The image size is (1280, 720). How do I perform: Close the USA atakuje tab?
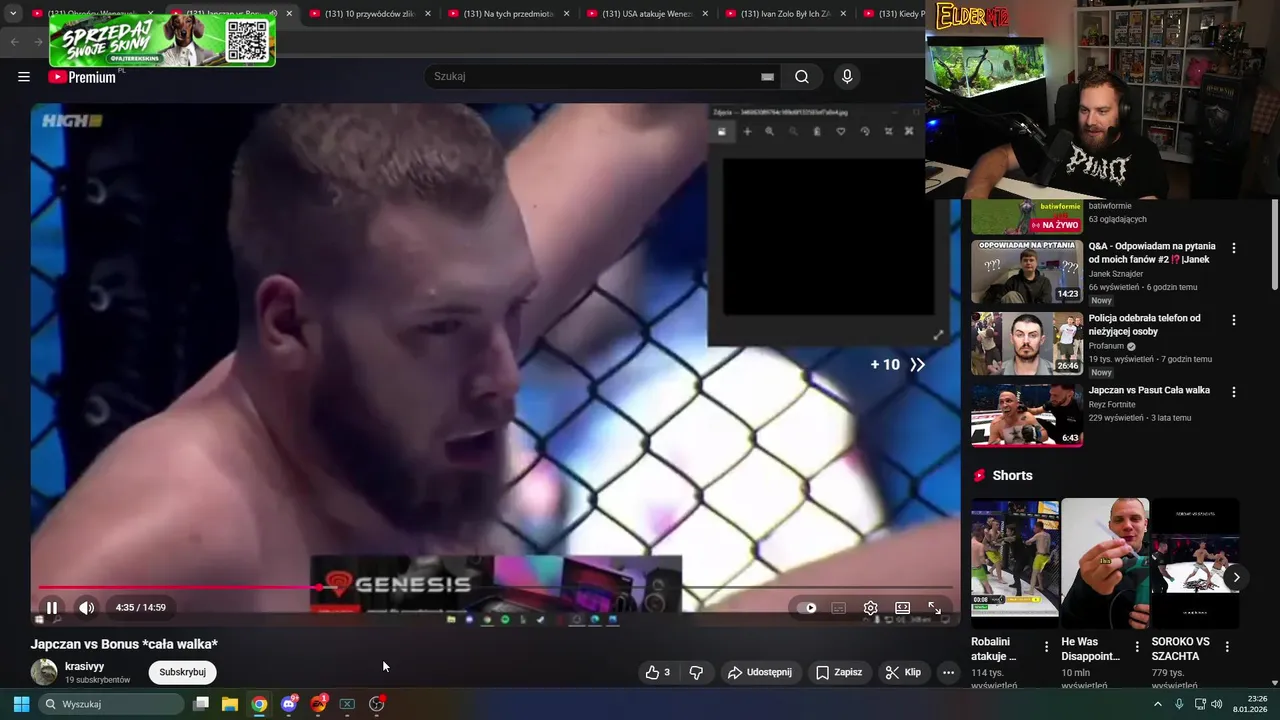(706, 14)
